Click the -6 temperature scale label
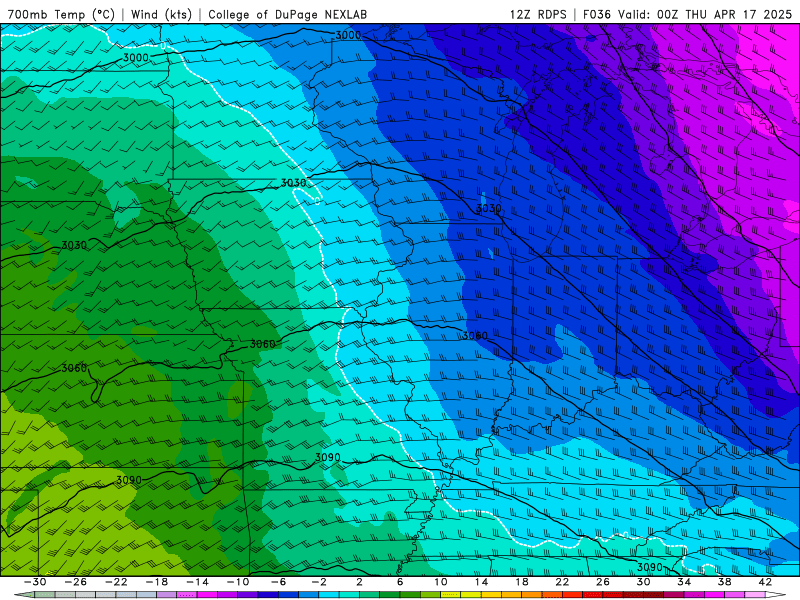 tap(278, 582)
